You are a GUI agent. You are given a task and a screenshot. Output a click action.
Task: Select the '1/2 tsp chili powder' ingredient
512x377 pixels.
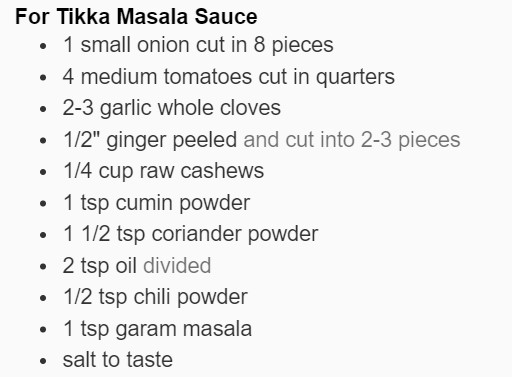[x=155, y=297]
